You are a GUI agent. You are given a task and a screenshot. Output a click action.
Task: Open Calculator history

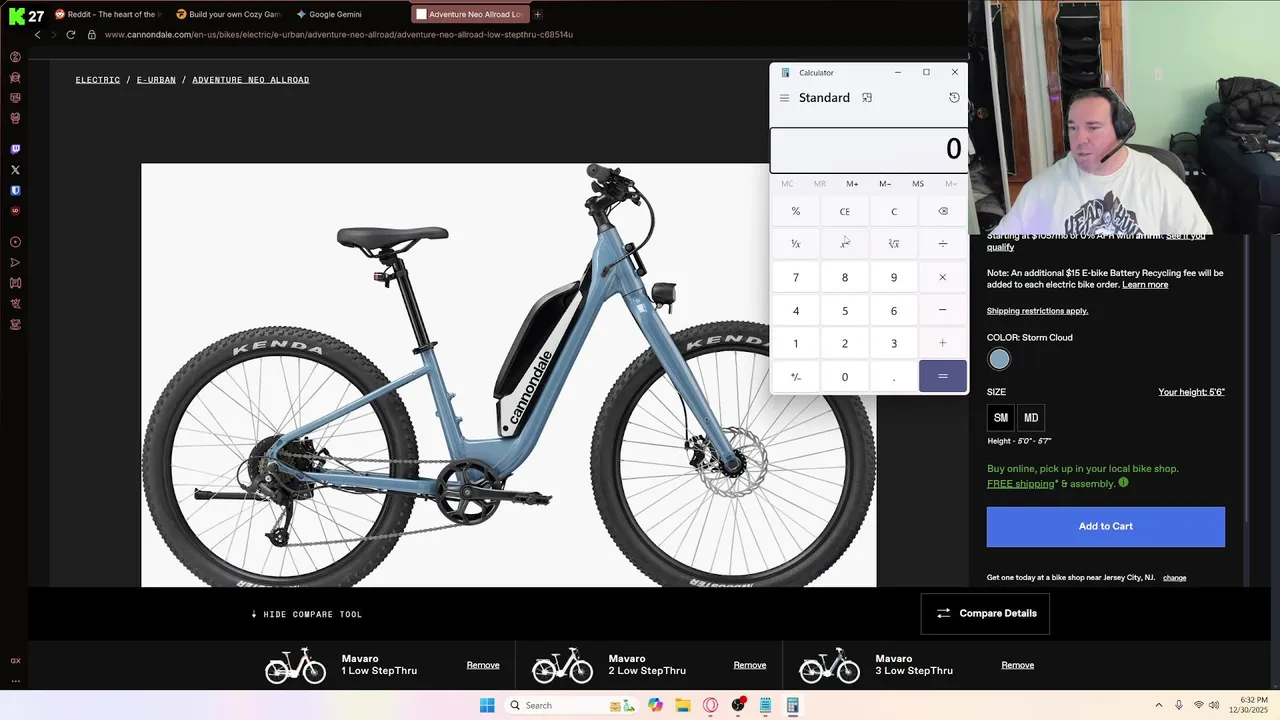954,98
